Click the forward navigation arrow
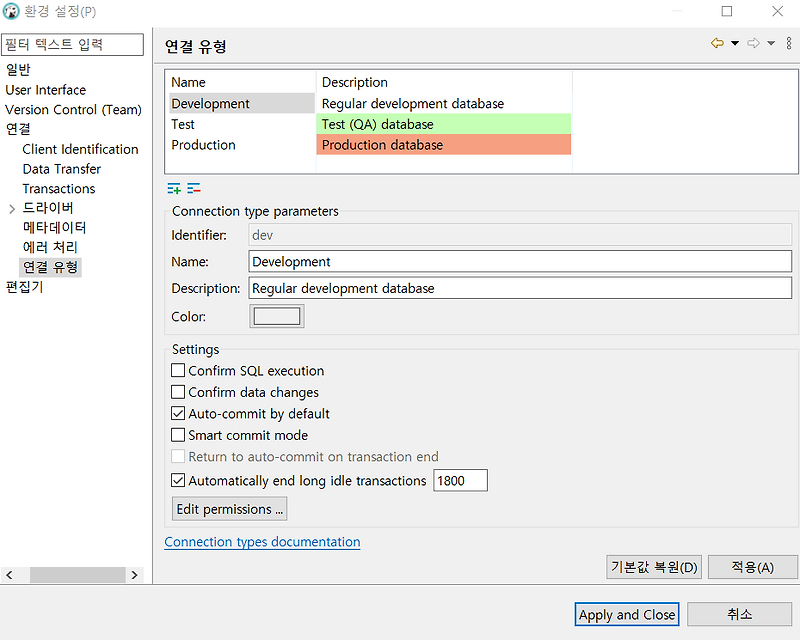 click(753, 43)
